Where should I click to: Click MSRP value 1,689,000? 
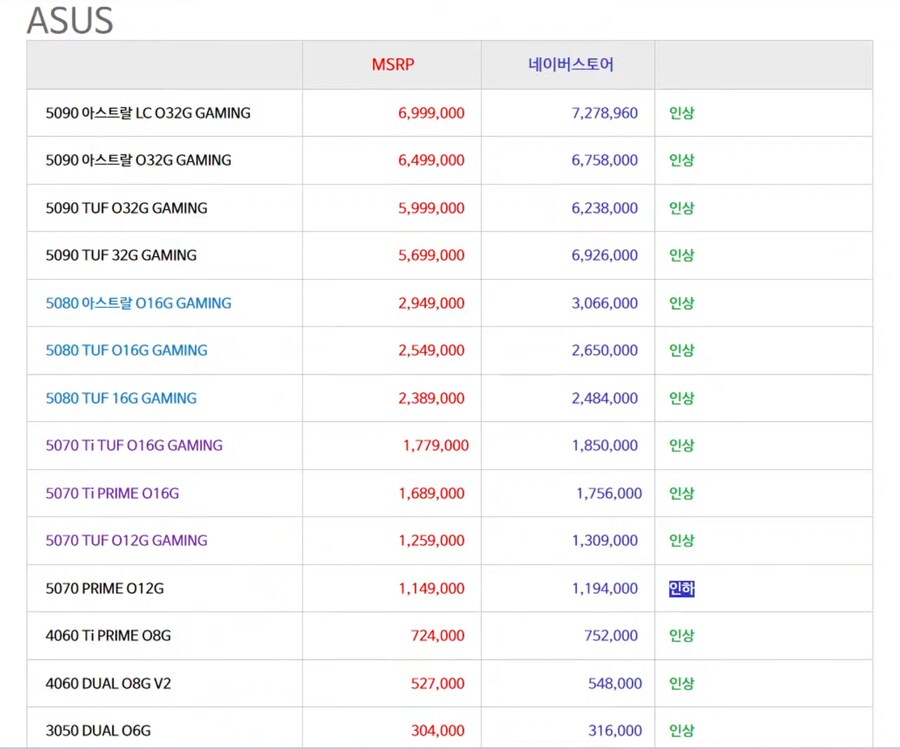(432, 493)
